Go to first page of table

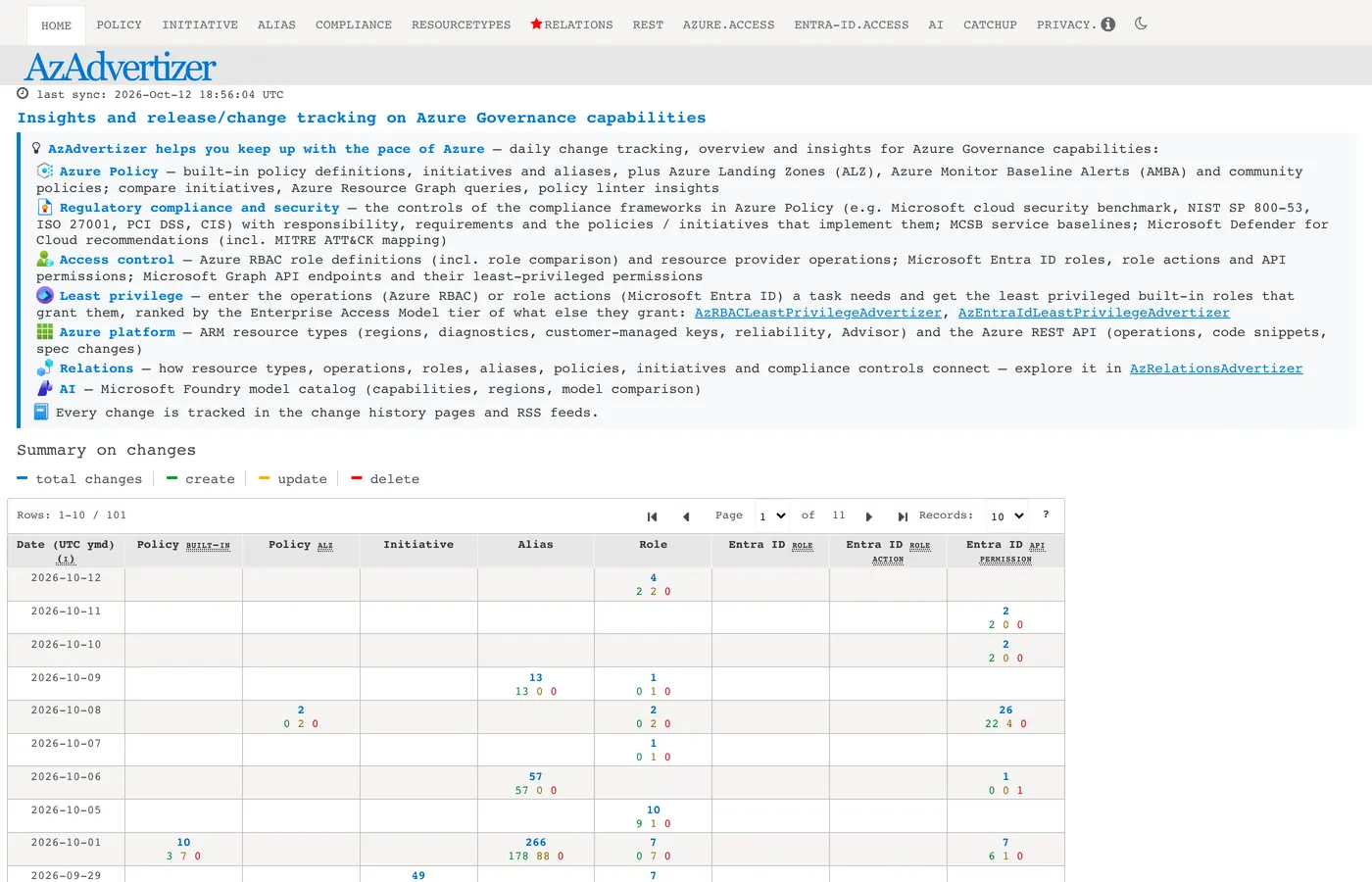pyautogui.click(x=652, y=516)
